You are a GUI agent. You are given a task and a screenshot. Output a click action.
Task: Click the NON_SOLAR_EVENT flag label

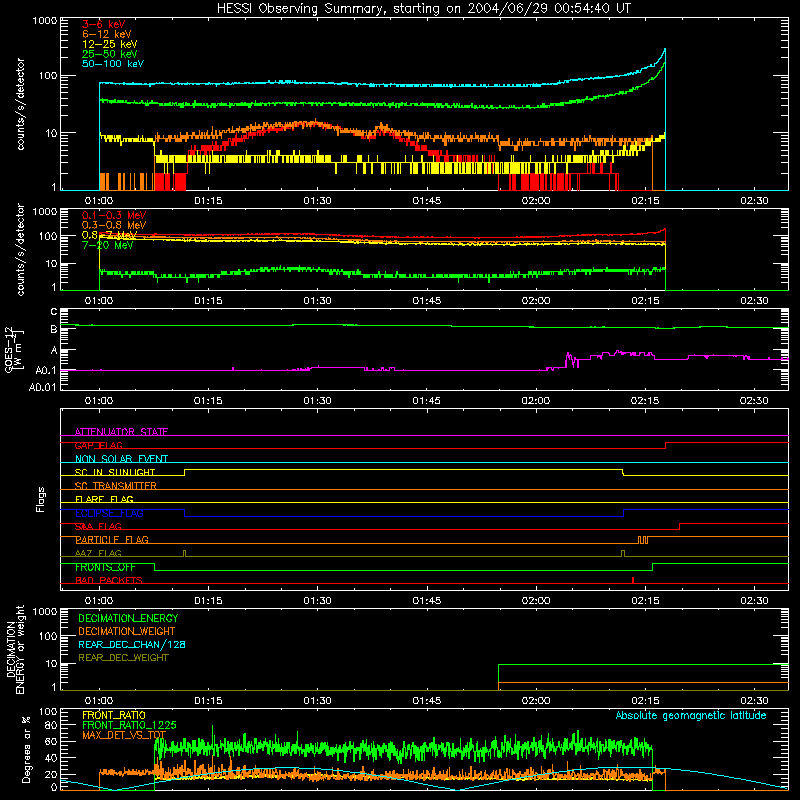tap(121, 459)
